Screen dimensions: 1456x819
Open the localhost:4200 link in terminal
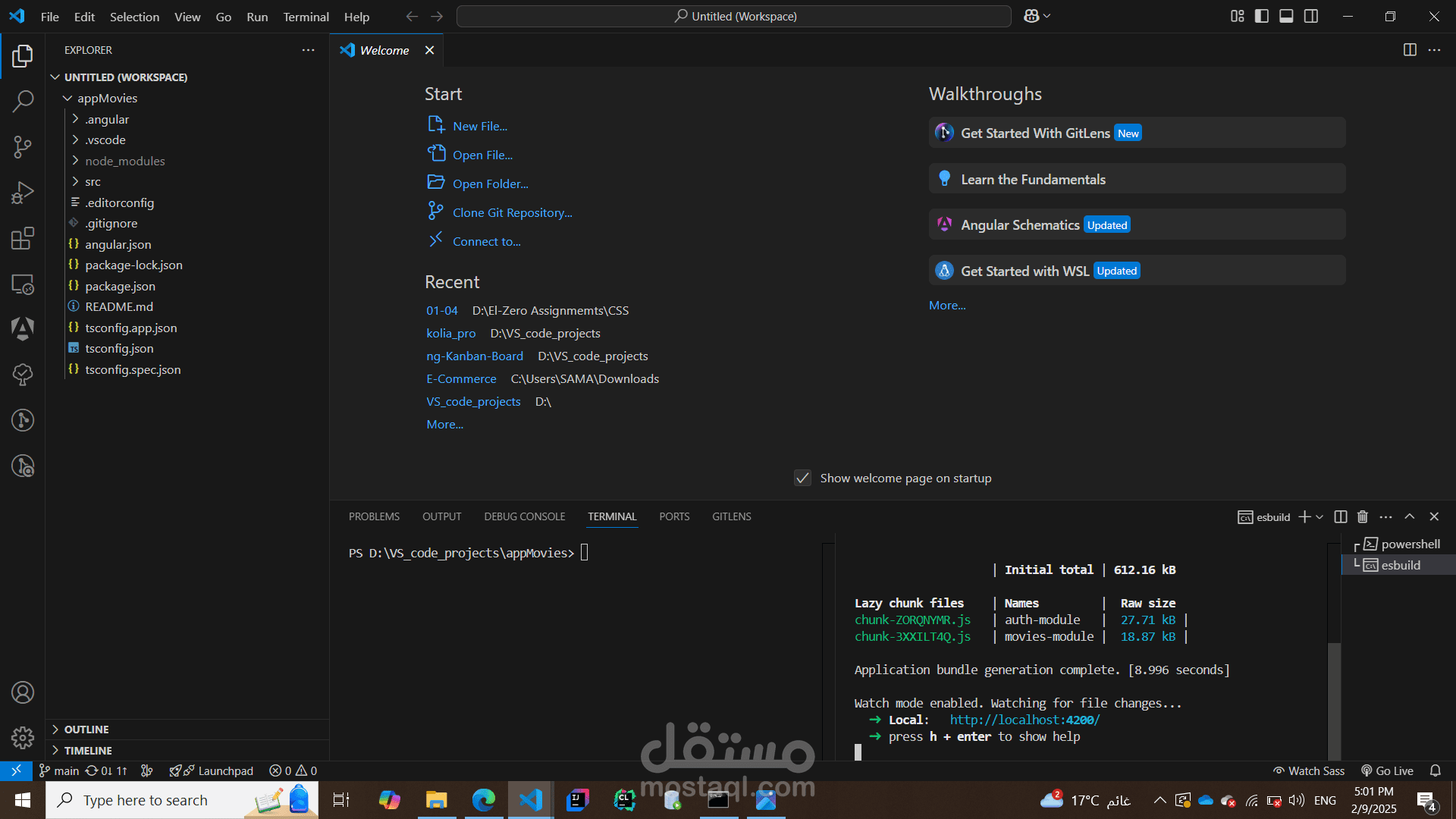(x=1024, y=720)
